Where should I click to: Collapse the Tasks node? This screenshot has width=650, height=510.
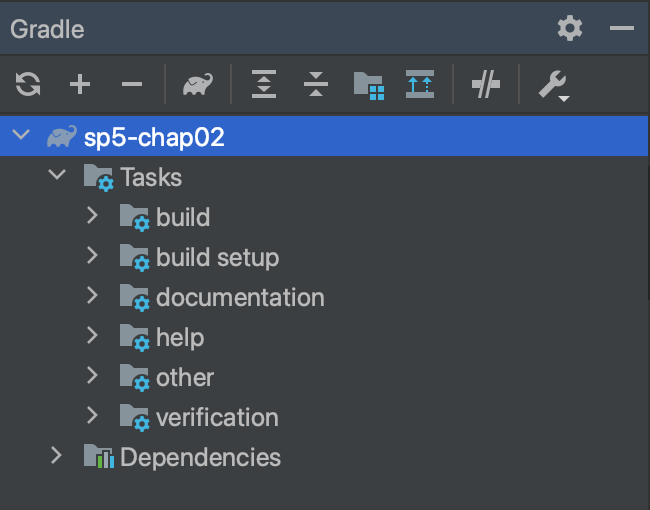[57, 174]
